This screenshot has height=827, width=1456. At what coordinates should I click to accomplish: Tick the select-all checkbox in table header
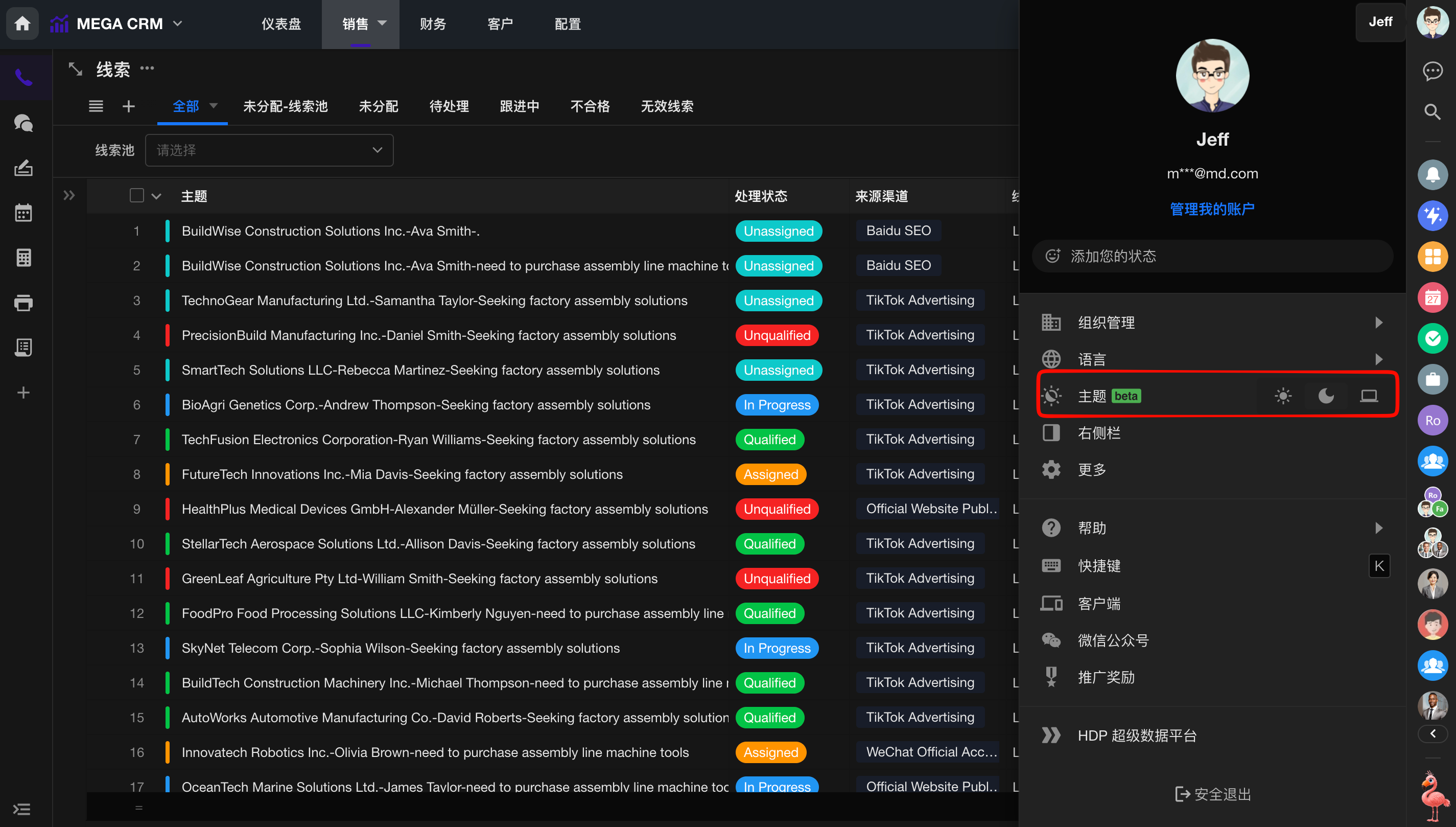(137, 196)
